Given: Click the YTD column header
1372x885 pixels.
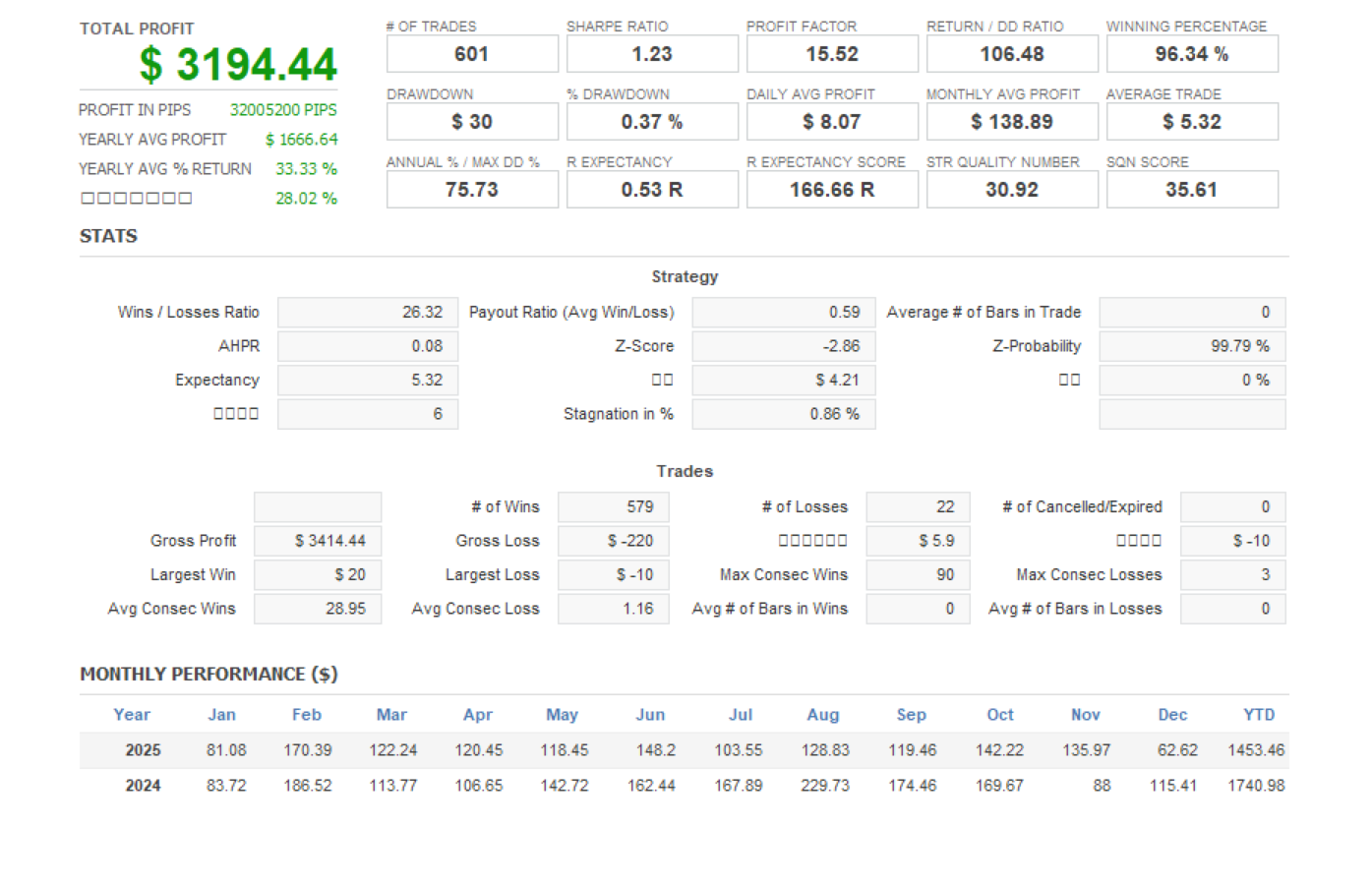Looking at the screenshot, I should tap(1259, 715).
